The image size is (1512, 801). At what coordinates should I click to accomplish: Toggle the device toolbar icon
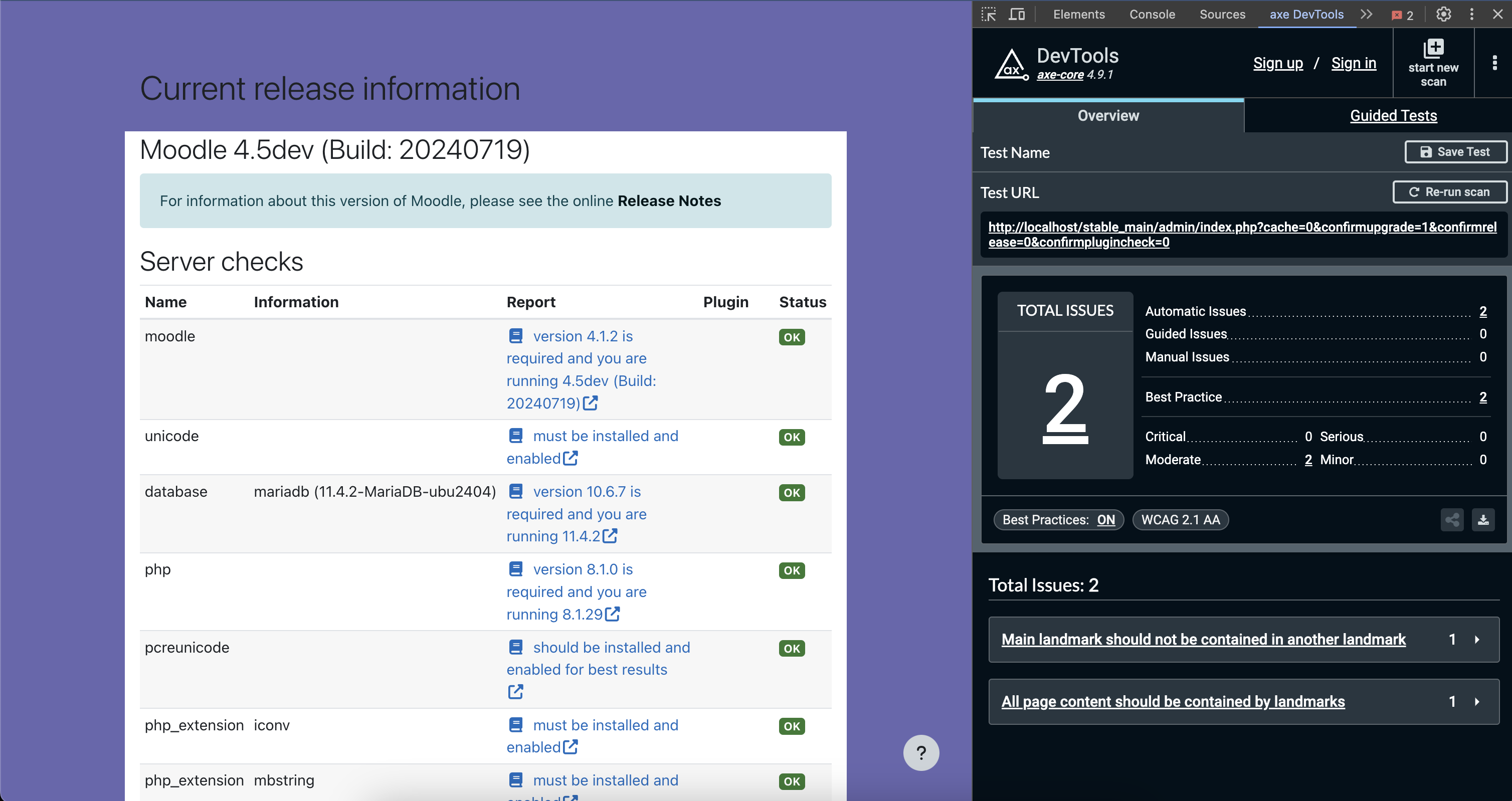click(x=1017, y=14)
